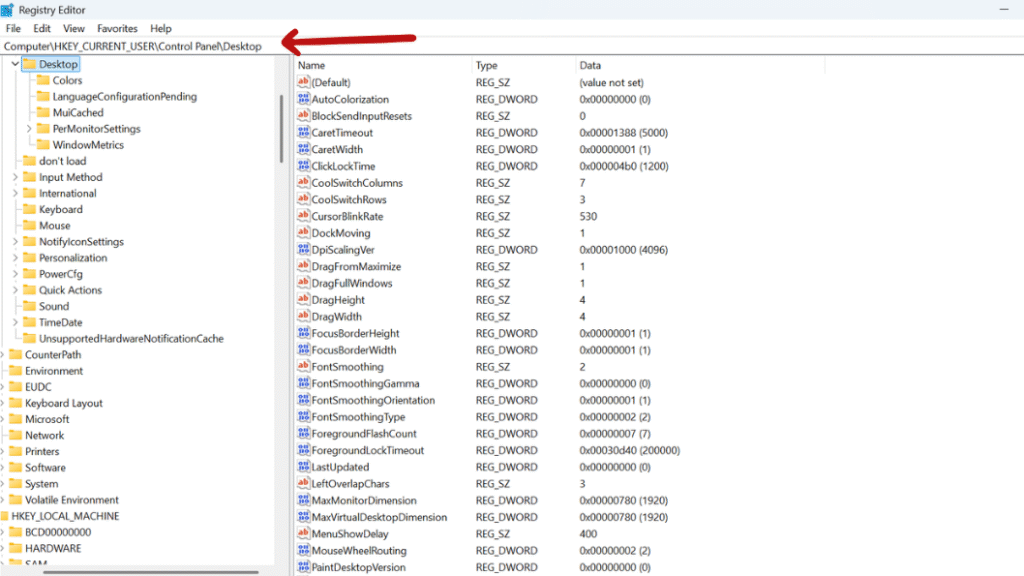Click the tree pane vertical scrollbar
Screen dimensions: 1024x576
coord(281,128)
